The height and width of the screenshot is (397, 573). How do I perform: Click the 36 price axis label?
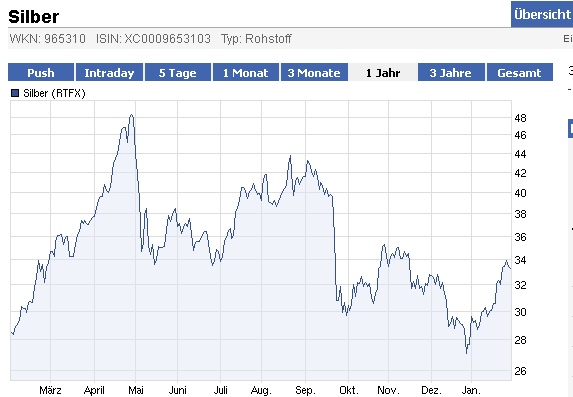(x=520, y=237)
